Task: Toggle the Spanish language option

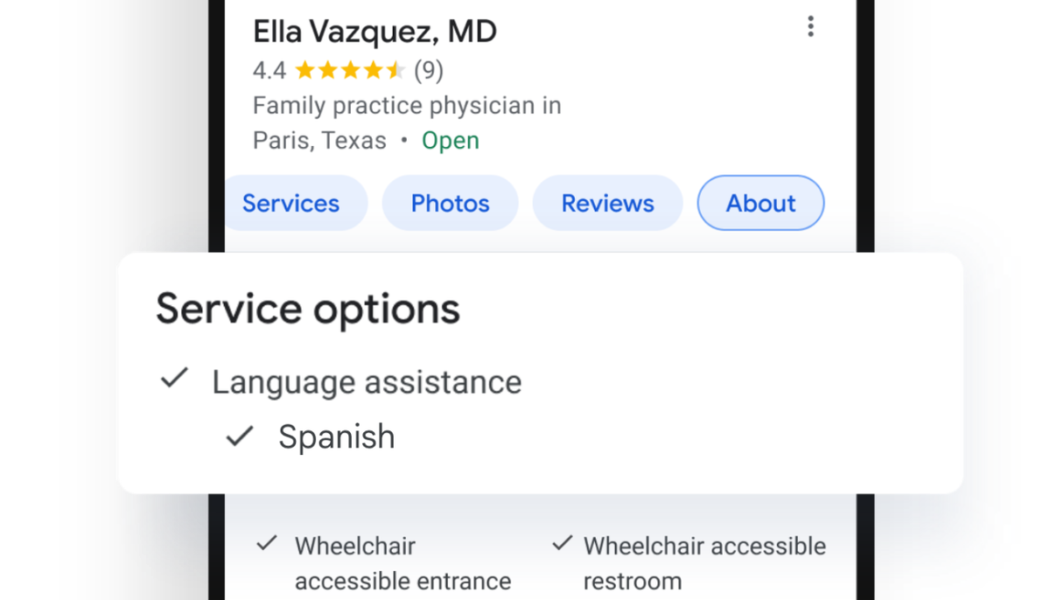Action: [337, 436]
